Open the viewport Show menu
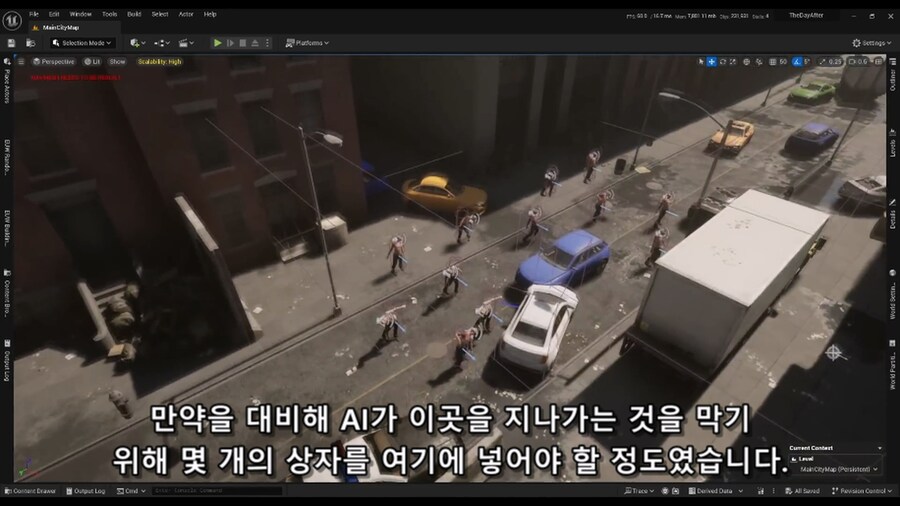This screenshot has height=506, width=900. [117, 61]
